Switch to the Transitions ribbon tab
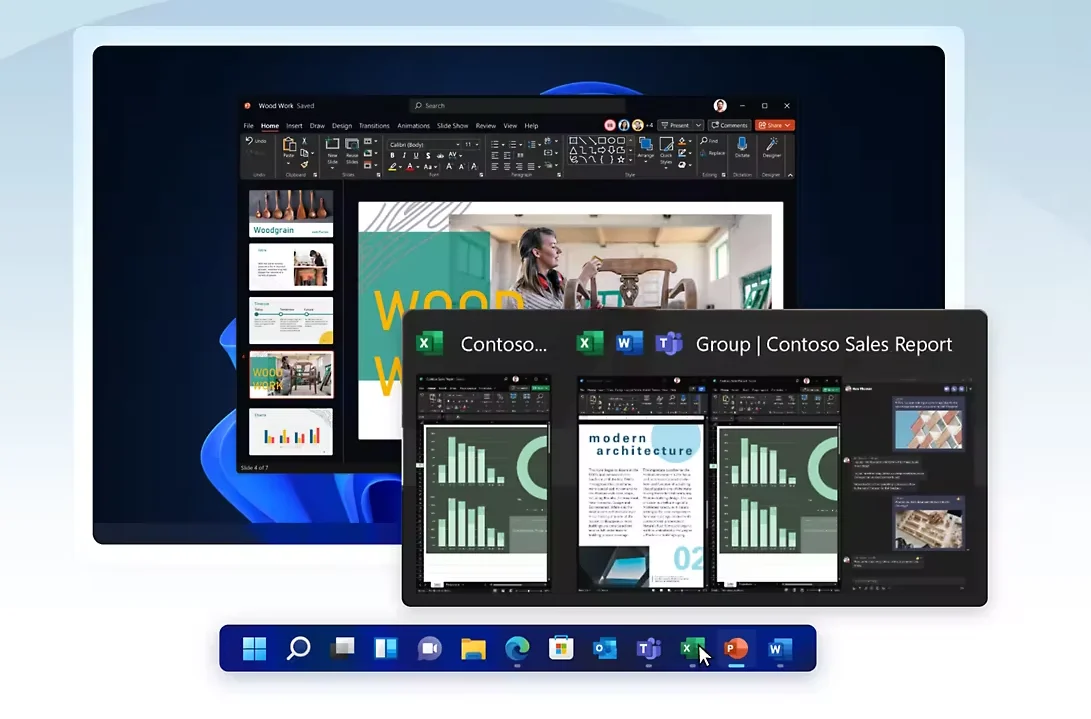The width and height of the screenshot is (1091, 719). click(x=374, y=126)
